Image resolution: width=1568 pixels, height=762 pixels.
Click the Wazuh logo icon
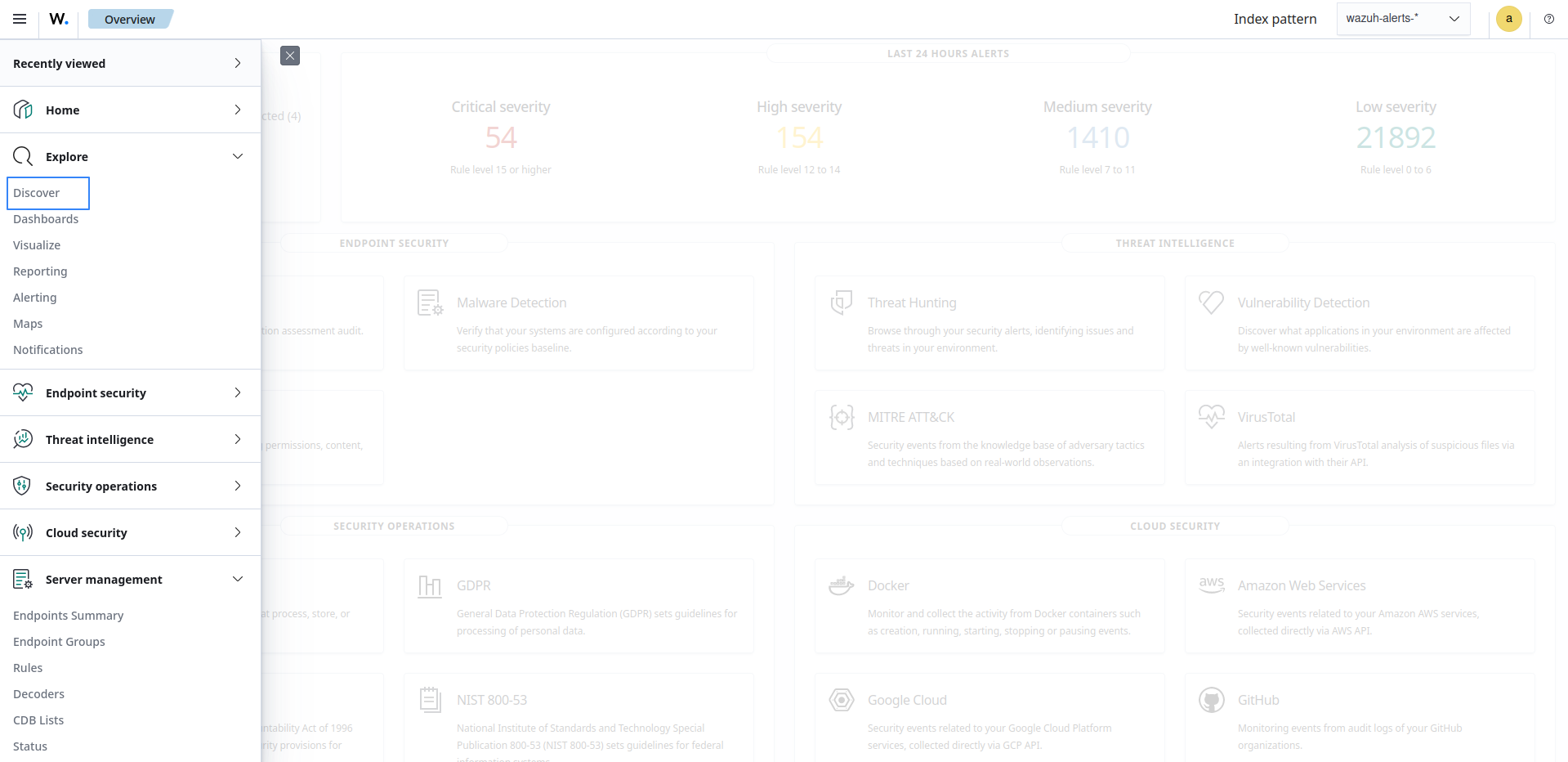[59, 19]
